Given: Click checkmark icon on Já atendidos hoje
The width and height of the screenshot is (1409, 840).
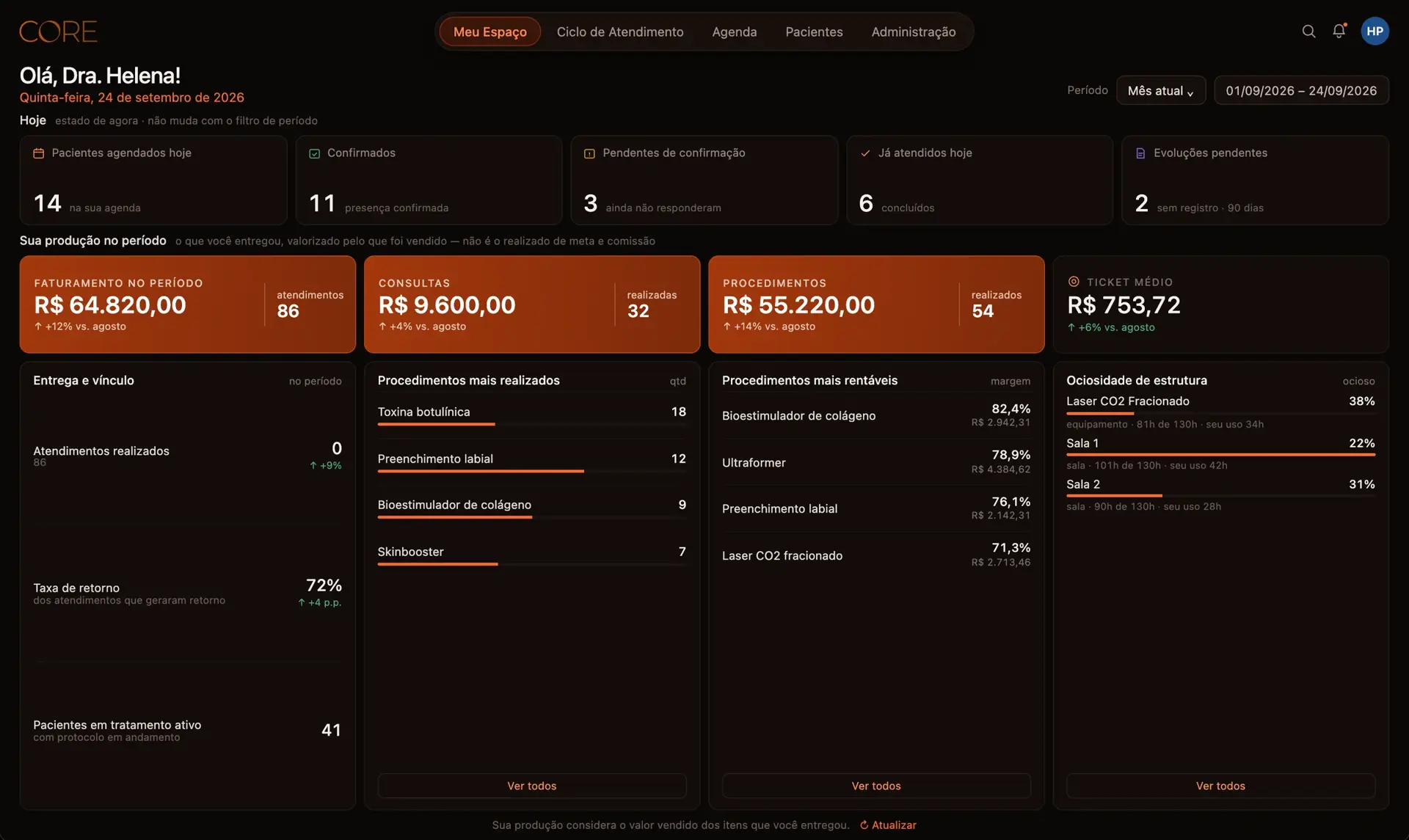Looking at the screenshot, I should tap(865, 153).
